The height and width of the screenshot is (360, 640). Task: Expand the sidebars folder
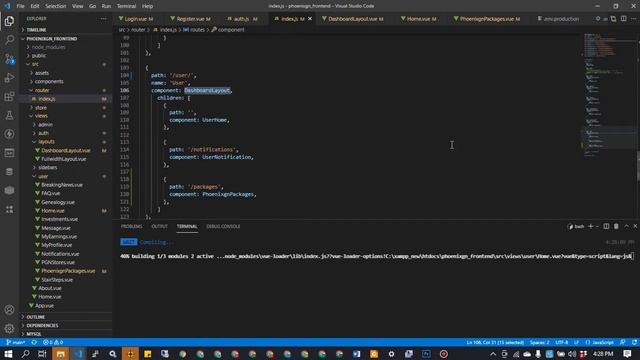[x=48, y=167]
